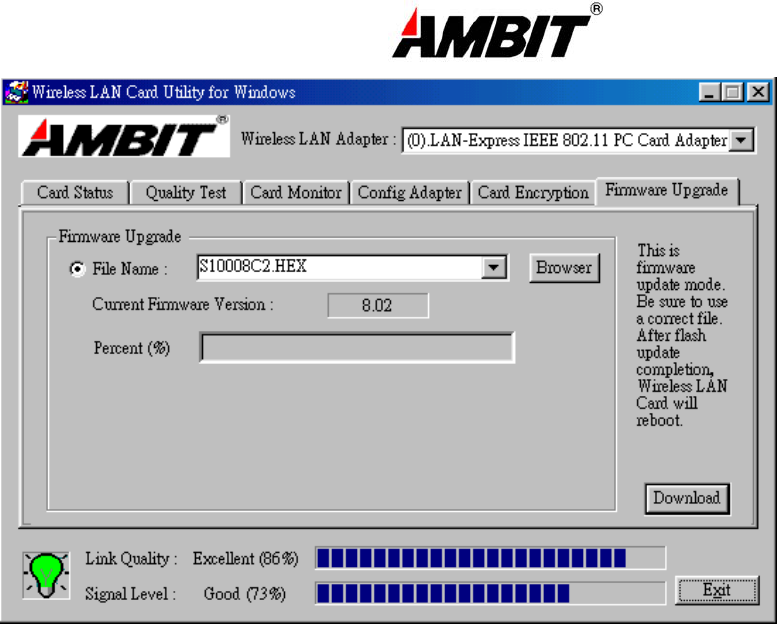Viewport: 777px width, 624px height.
Task: Click the 'Excellent (86%)' link quality text
Action: tap(246, 559)
